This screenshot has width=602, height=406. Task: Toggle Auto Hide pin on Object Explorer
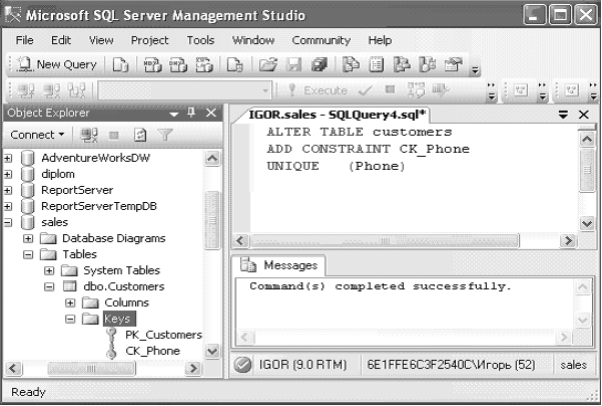point(191,113)
